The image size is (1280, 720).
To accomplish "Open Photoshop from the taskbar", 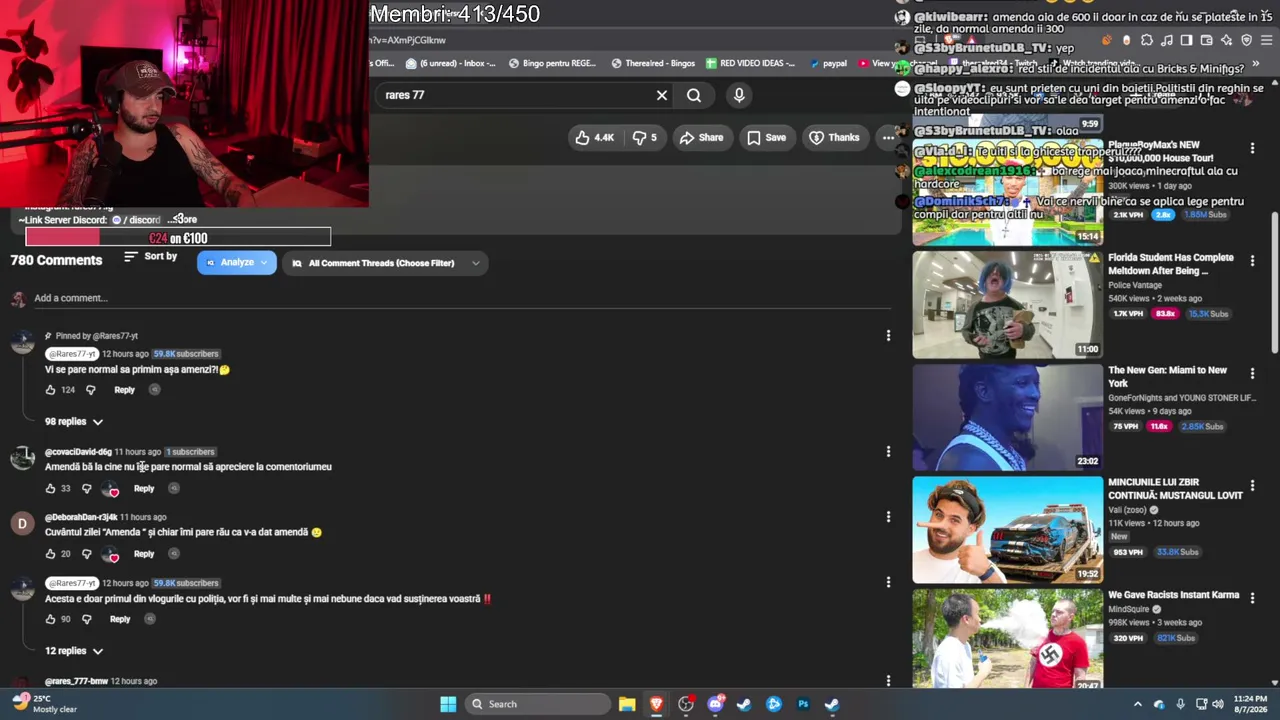I will [x=803, y=704].
